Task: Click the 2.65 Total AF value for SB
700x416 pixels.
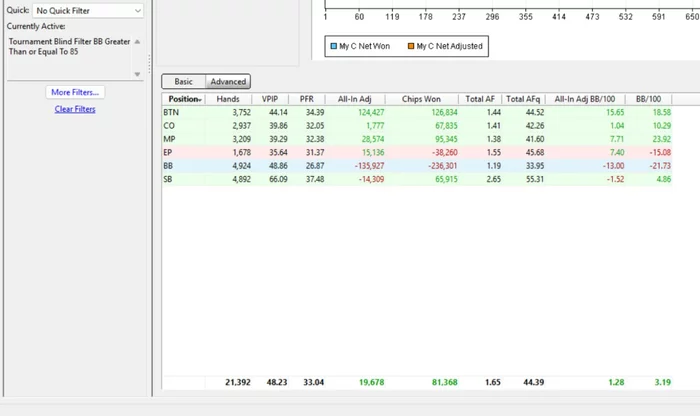Action: 494,179
